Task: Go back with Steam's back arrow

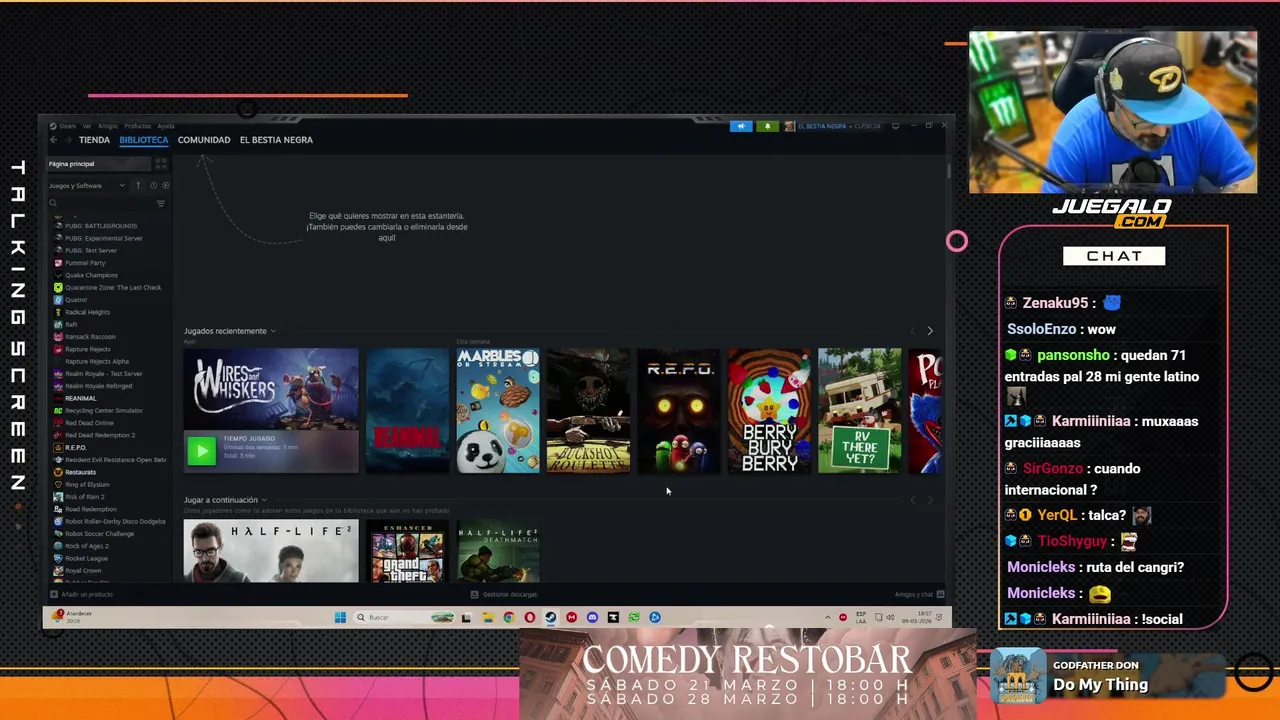Action: pyautogui.click(x=53, y=140)
